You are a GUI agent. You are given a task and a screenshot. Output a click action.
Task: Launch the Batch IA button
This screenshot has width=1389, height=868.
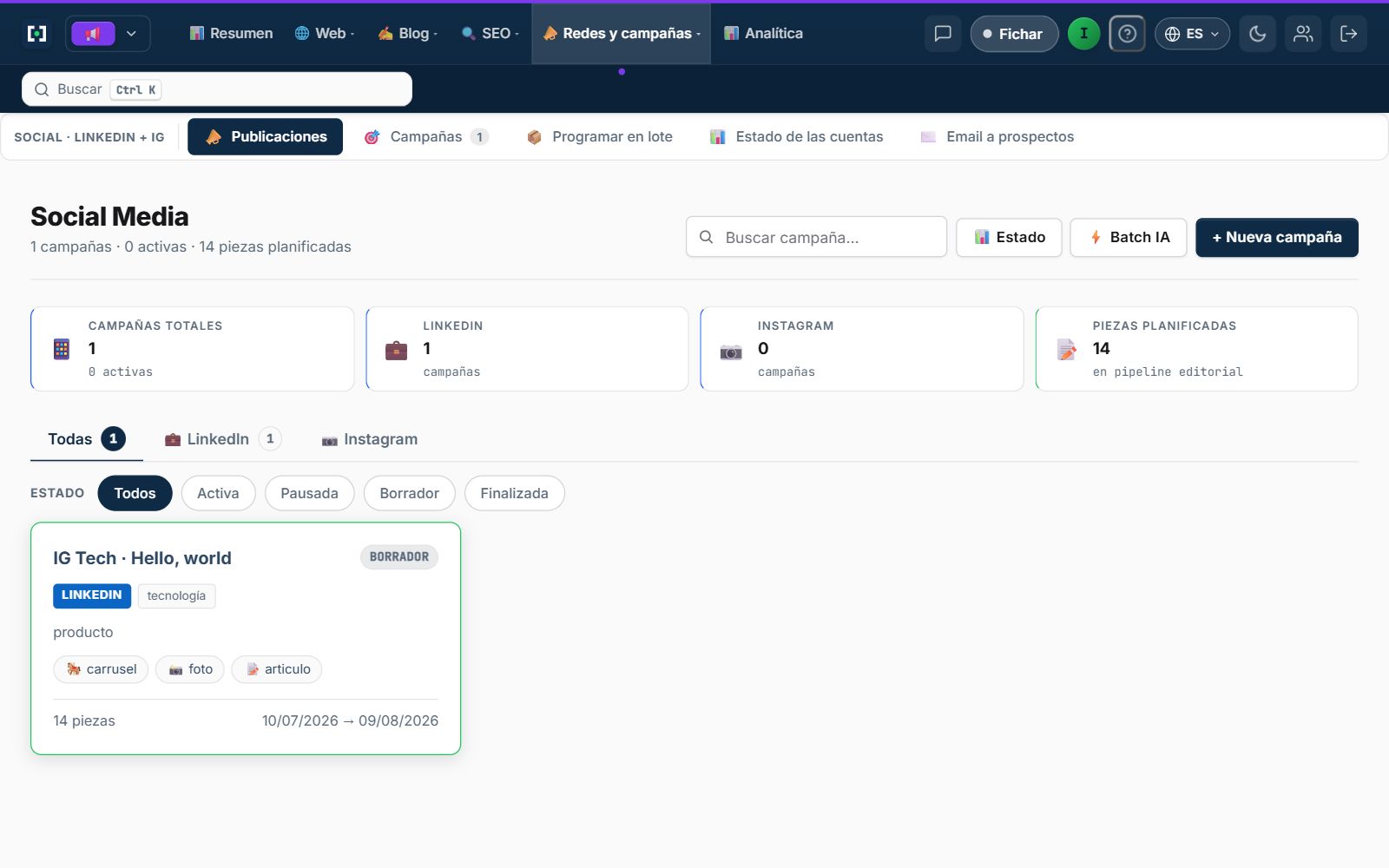(x=1129, y=237)
